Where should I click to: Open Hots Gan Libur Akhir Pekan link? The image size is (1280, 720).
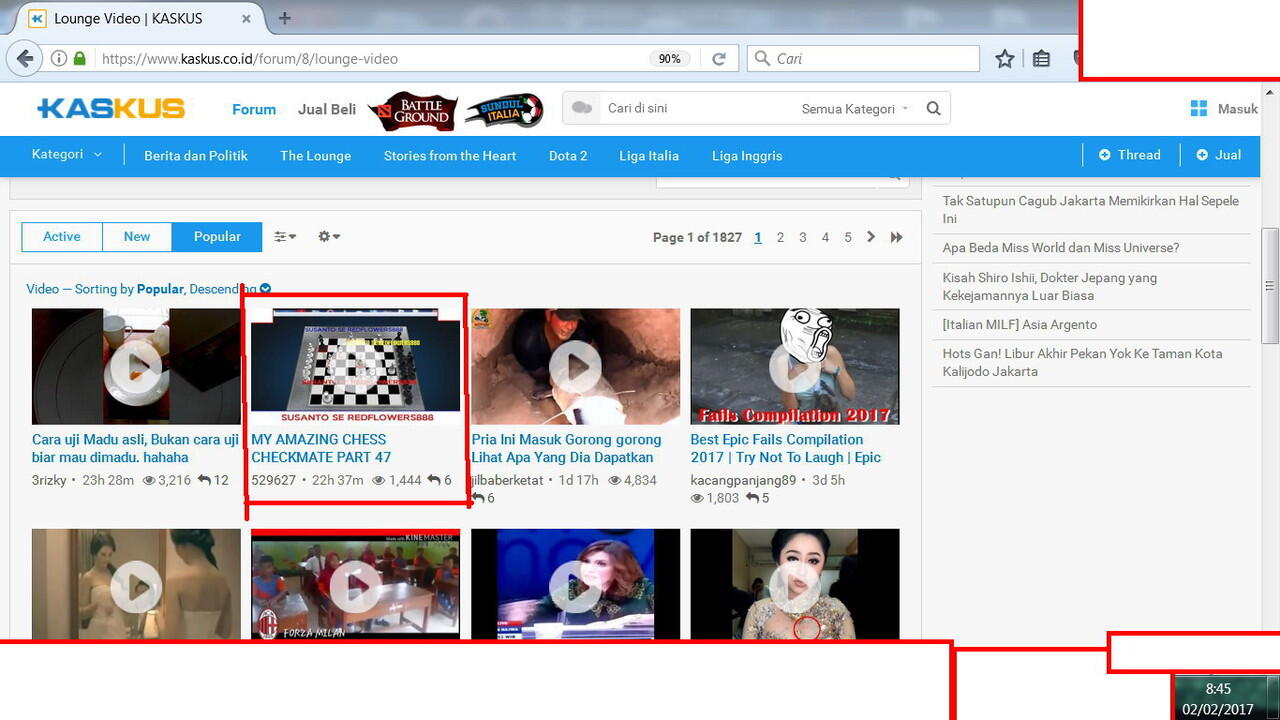pos(1082,362)
